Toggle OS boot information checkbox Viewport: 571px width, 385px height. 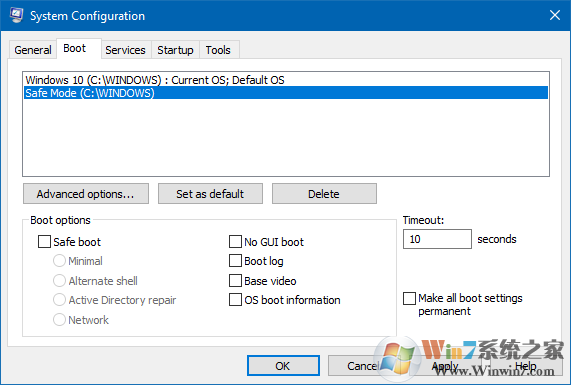[x=235, y=300]
